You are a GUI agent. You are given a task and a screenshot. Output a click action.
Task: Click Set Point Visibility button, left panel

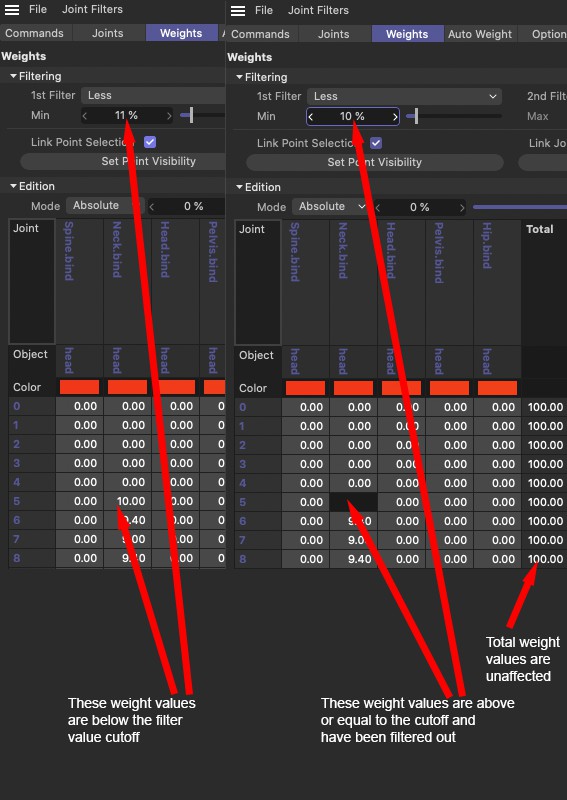(123, 161)
